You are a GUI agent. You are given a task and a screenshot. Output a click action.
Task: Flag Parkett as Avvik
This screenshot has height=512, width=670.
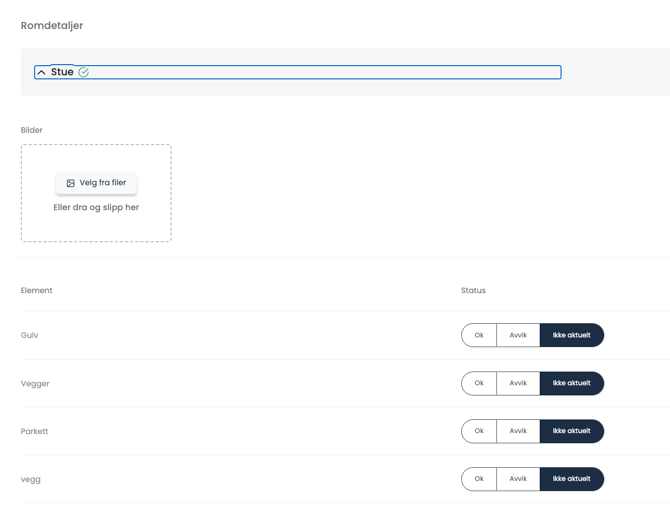pos(518,431)
